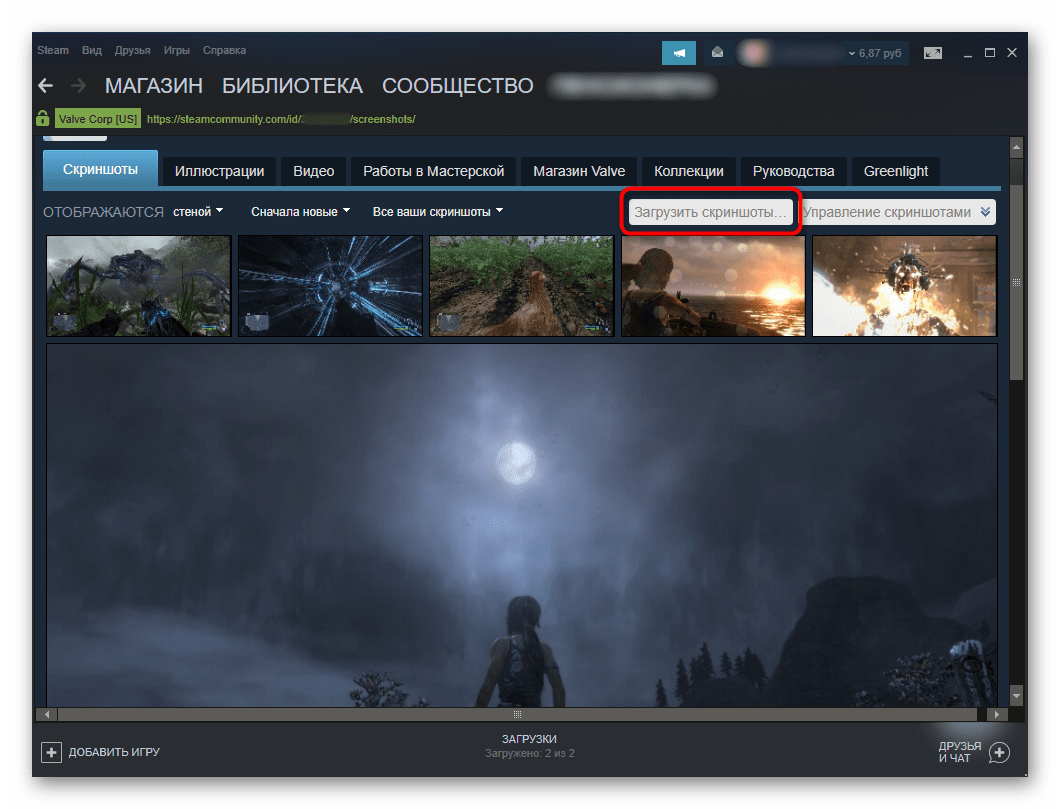Expand the 'стеной' view dropdown
The width and height of the screenshot is (1060, 809).
[198, 212]
